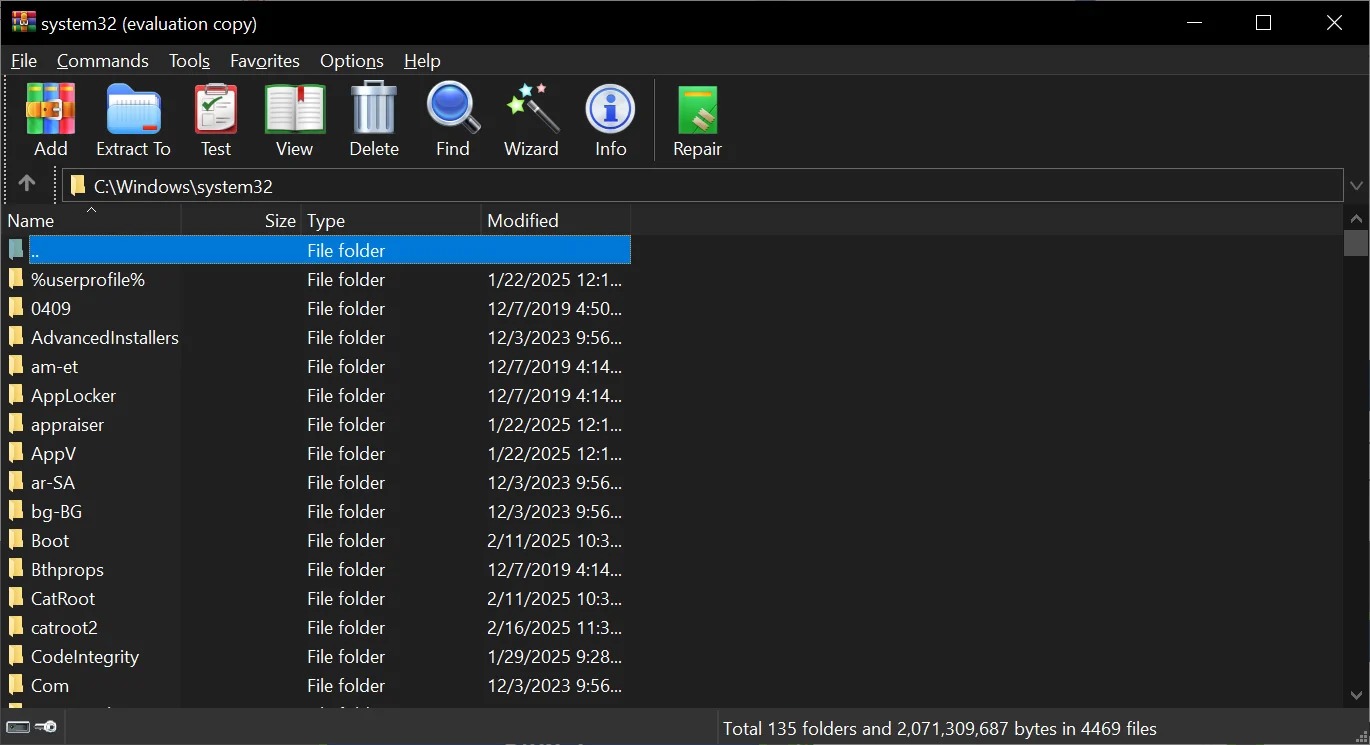Click the Add archive toolbar icon
The width and height of the screenshot is (1370, 745).
point(50,120)
